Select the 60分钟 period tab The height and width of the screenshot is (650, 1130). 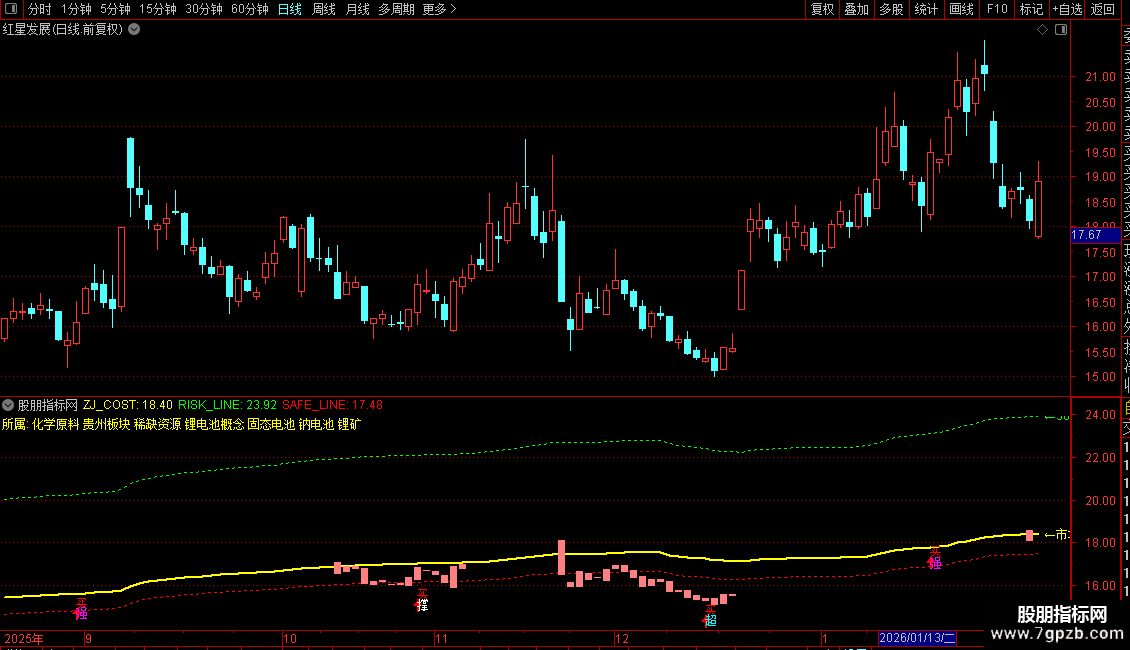tap(249, 9)
